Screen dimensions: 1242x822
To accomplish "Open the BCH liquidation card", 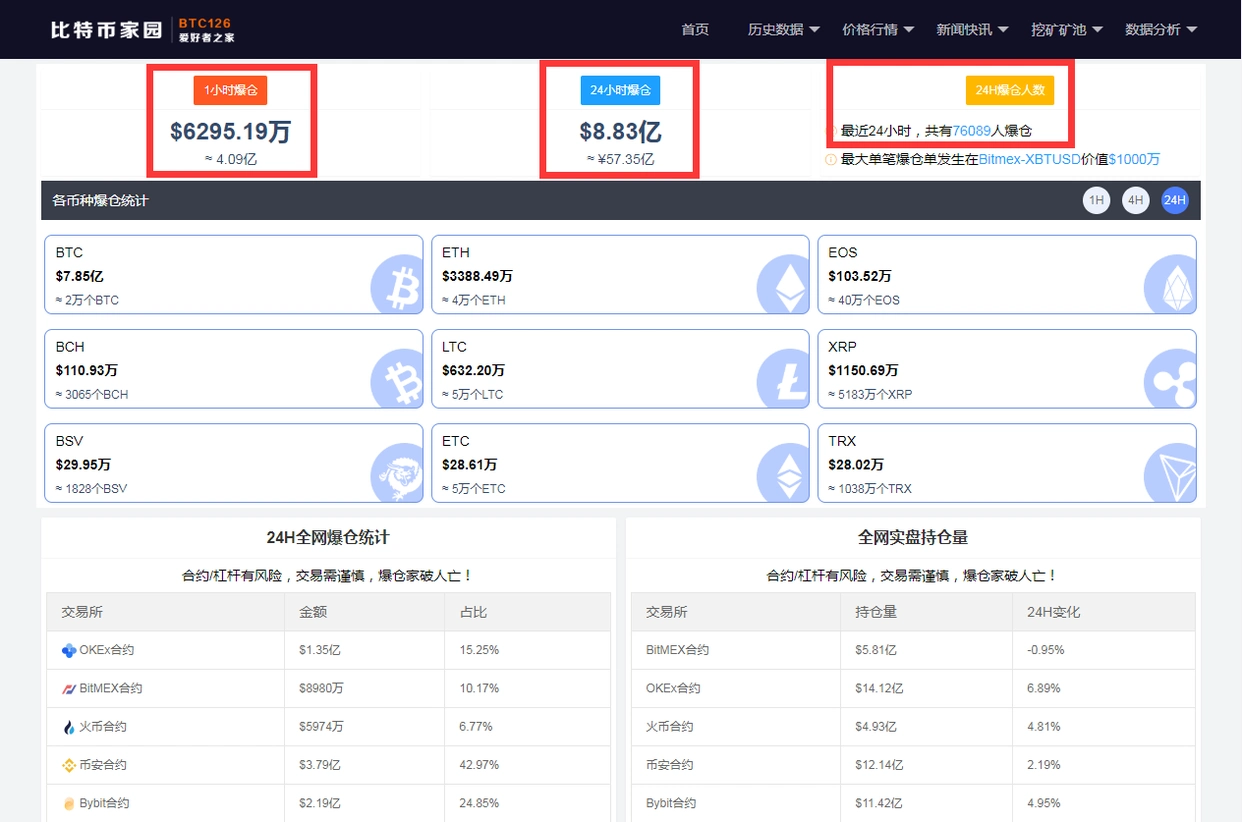I will pyautogui.click(x=234, y=369).
